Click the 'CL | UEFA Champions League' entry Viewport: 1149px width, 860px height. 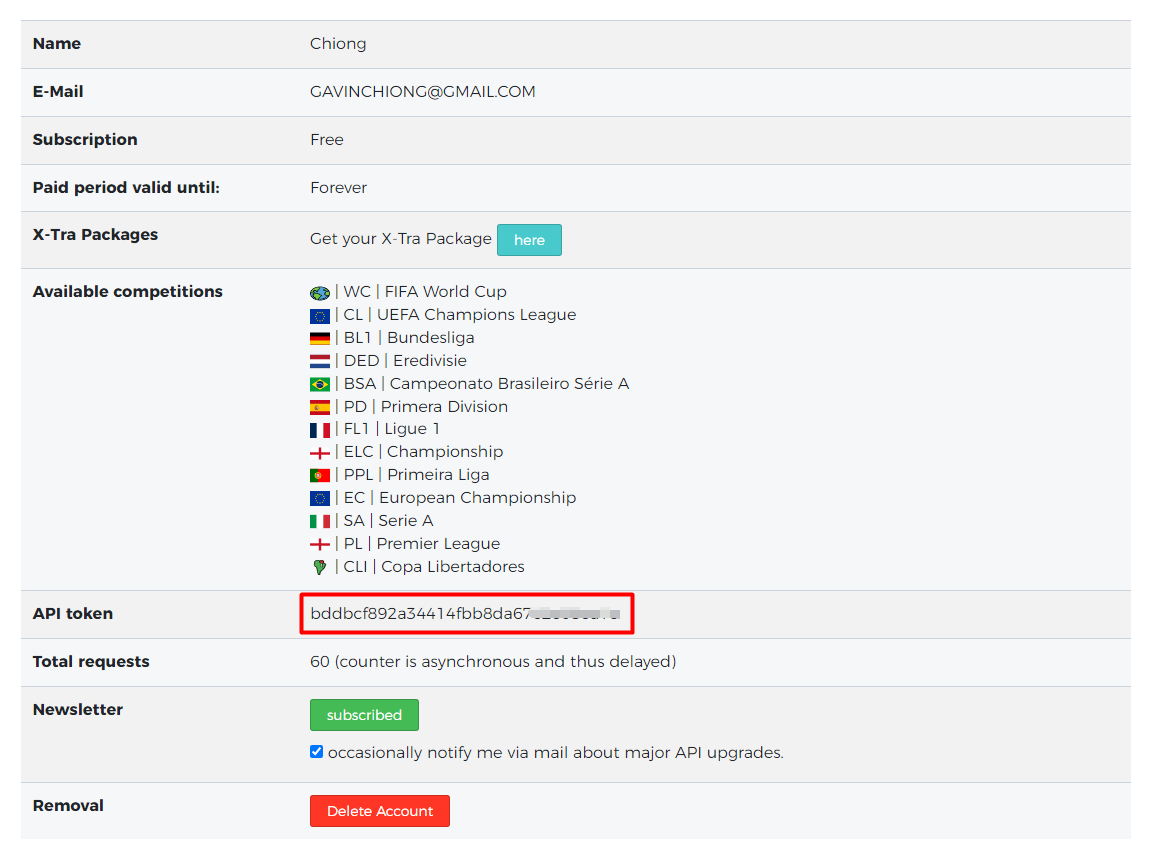pos(459,315)
